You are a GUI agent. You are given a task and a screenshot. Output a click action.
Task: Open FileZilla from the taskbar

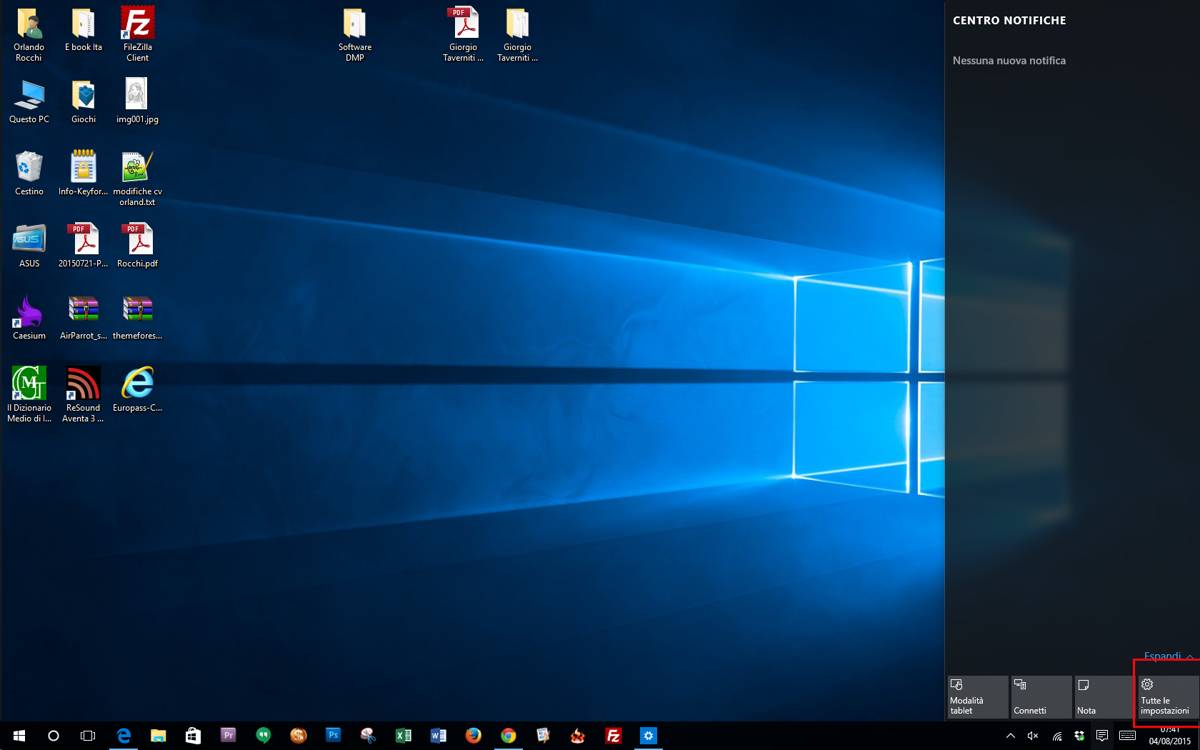[x=613, y=736]
